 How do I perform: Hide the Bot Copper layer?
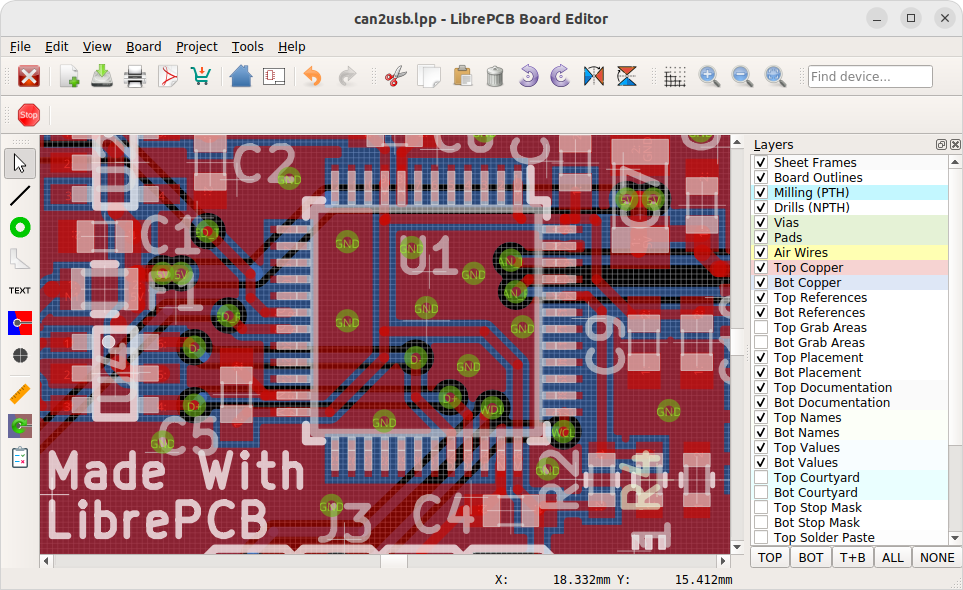(x=761, y=282)
